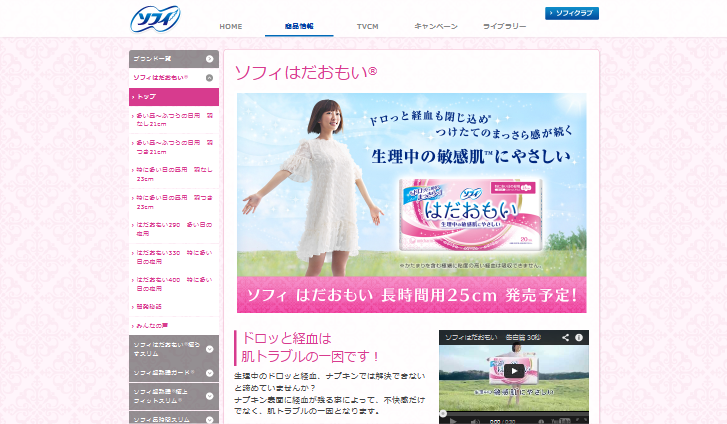Open the HOME tab
The image size is (727, 424).
(x=230, y=26)
